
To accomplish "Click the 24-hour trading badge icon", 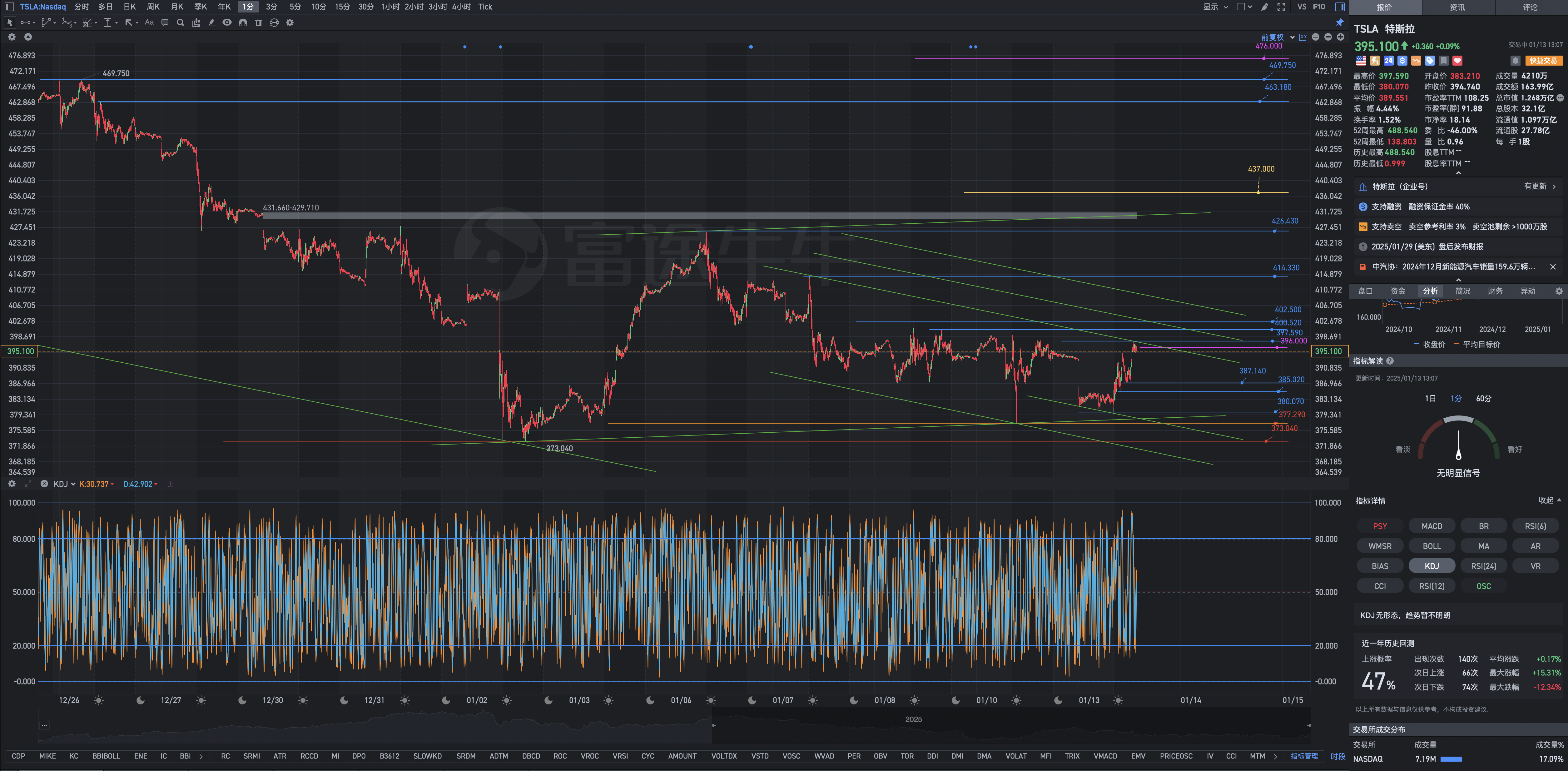I will pos(1388,60).
